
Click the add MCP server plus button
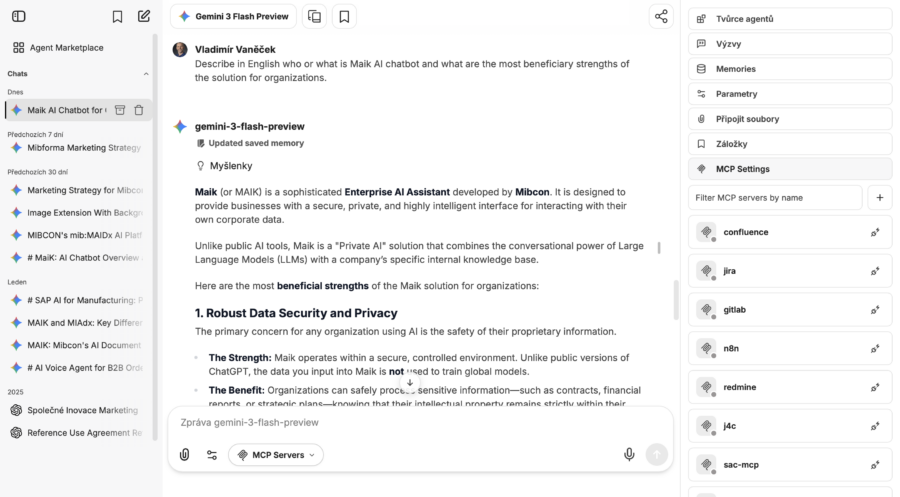pos(879,198)
